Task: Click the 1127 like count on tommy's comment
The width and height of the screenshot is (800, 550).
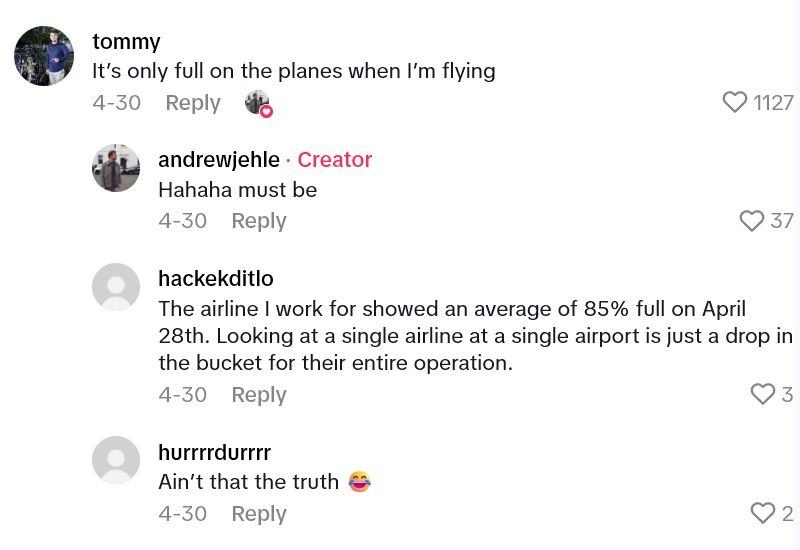Action: [x=773, y=102]
